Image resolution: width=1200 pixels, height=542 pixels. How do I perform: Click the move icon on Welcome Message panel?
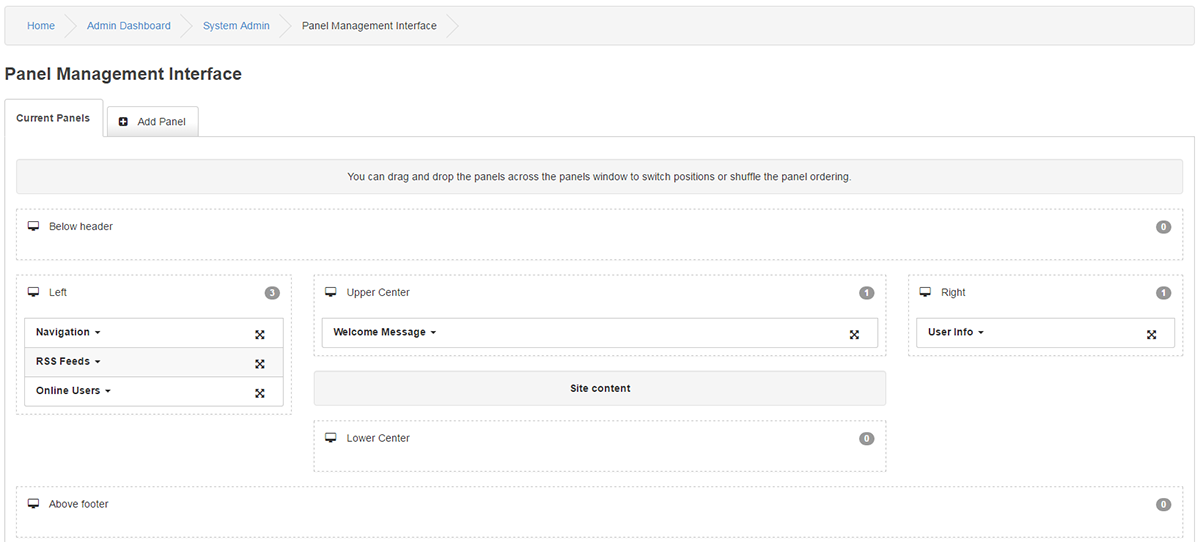pyautogui.click(x=854, y=335)
